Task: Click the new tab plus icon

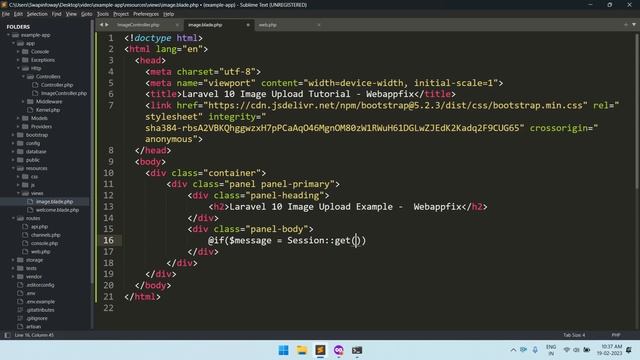Action: point(626,25)
